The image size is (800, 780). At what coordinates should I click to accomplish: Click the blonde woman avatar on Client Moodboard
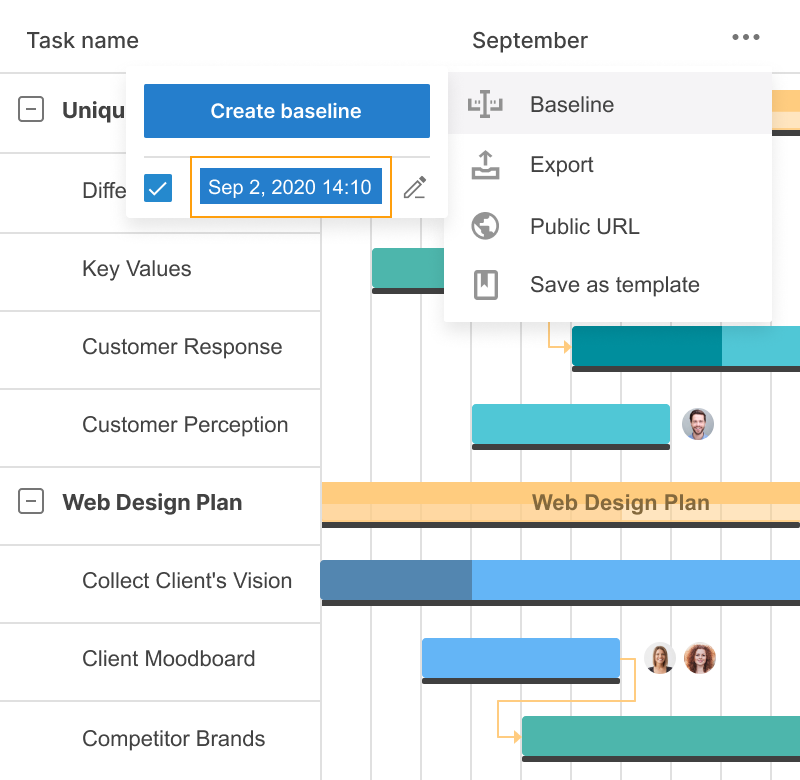[660, 658]
